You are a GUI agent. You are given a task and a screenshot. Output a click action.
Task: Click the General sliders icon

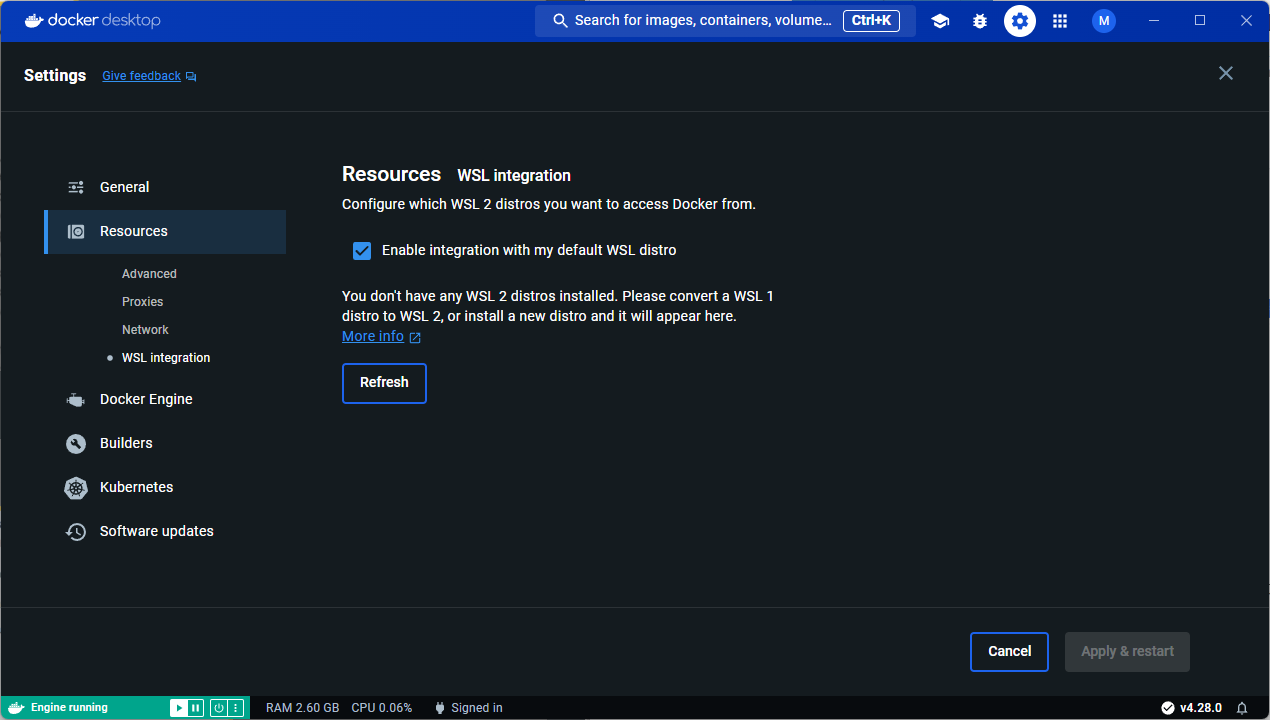coord(76,187)
